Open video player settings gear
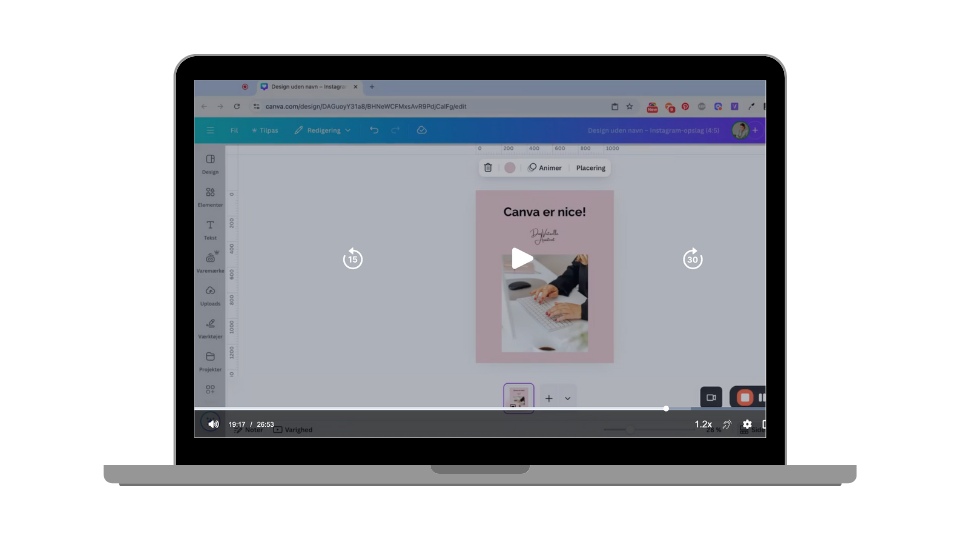 (x=746, y=424)
